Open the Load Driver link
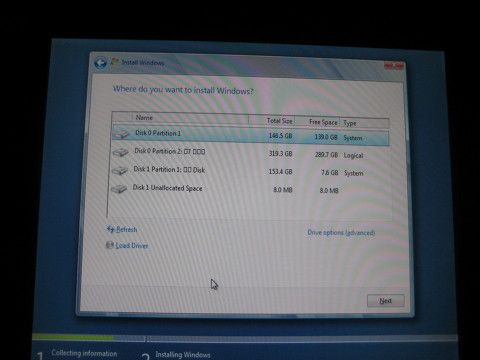The width and height of the screenshot is (480, 360). [132, 246]
